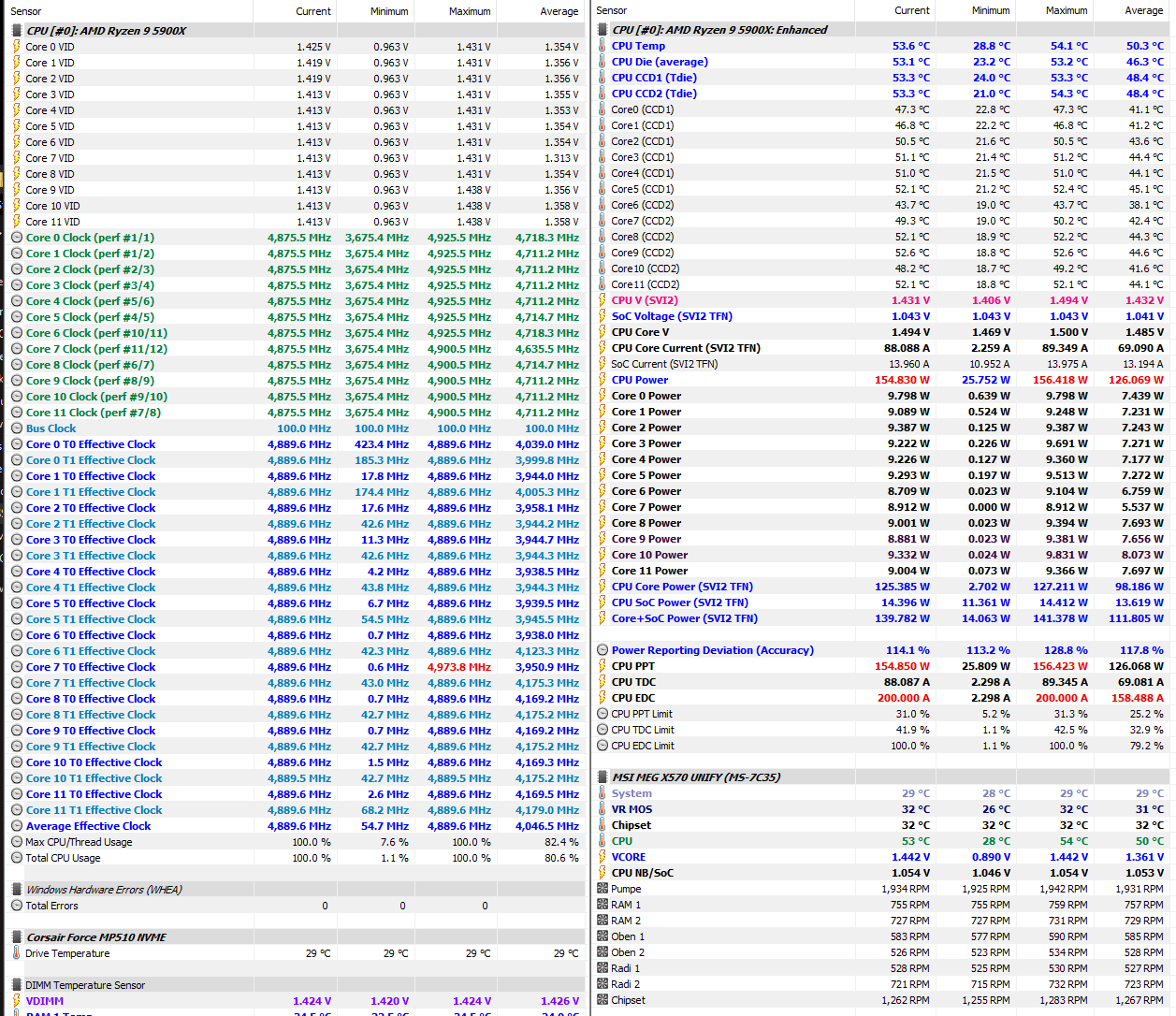Click the thermometer icon beside Drive Temperature
The width and height of the screenshot is (1176, 1016).
pos(16,953)
